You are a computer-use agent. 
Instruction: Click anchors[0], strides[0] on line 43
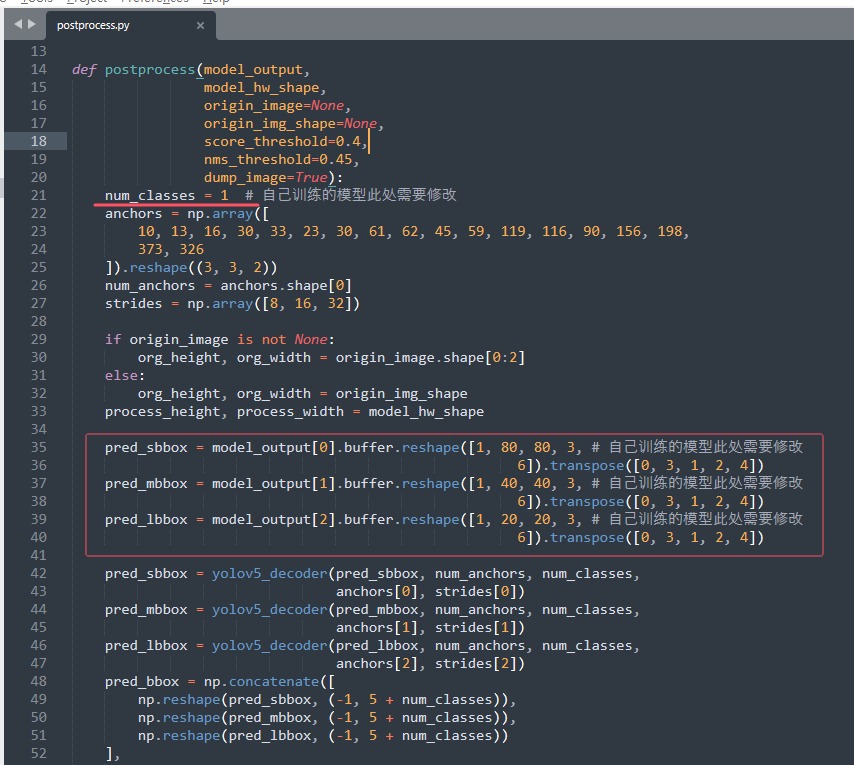(430, 591)
